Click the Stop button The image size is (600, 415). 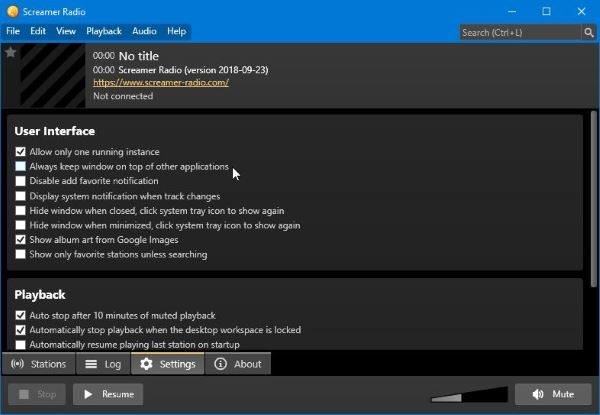click(37, 394)
